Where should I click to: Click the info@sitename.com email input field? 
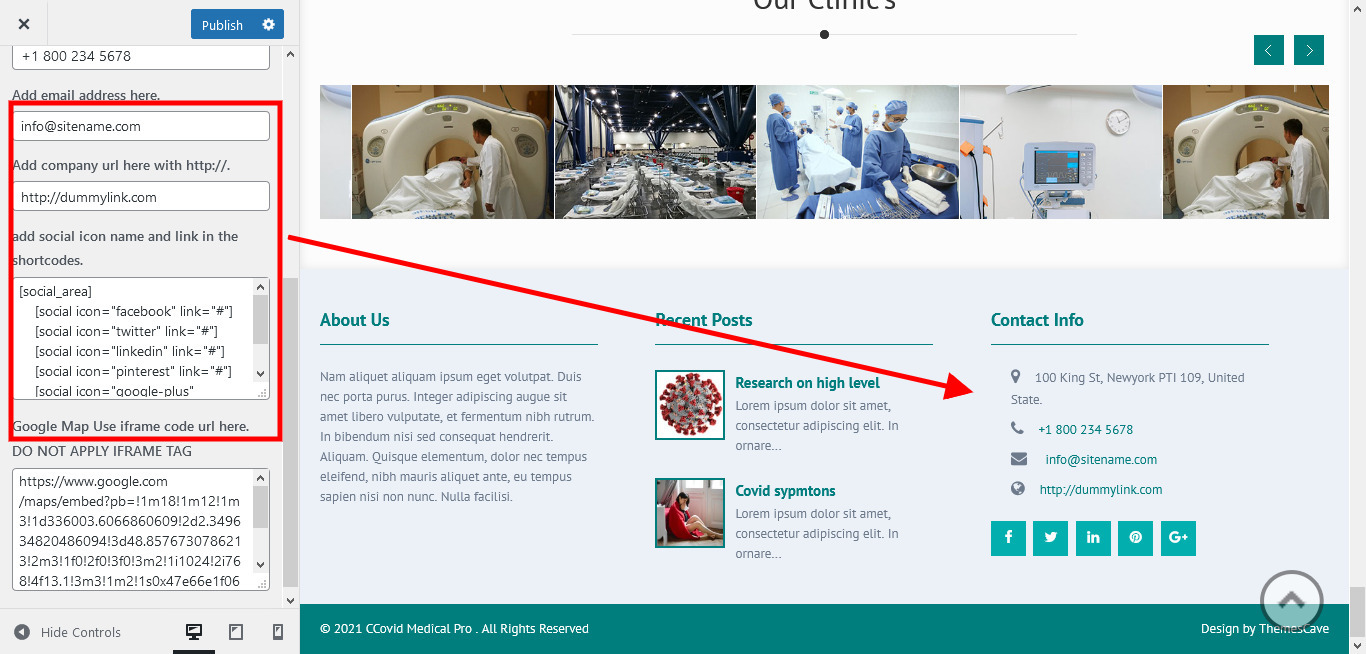click(141, 126)
